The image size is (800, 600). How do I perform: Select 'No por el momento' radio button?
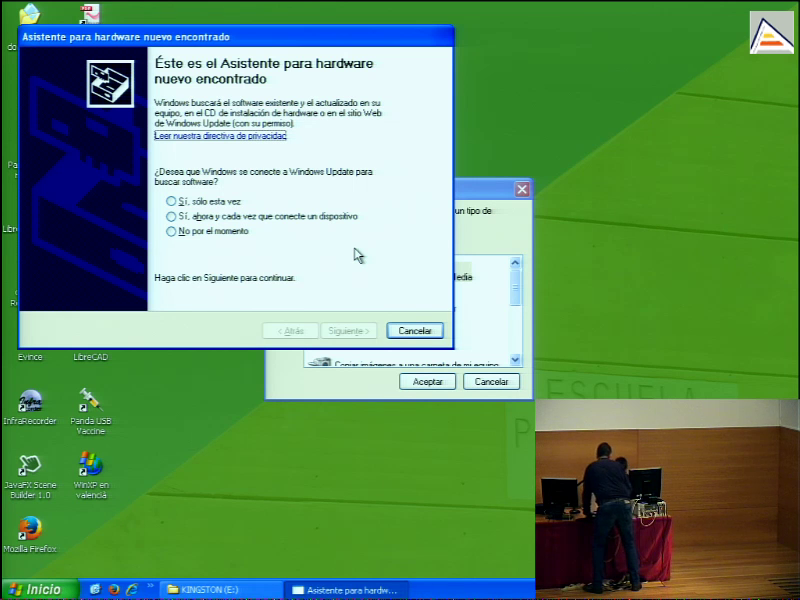pos(171,231)
